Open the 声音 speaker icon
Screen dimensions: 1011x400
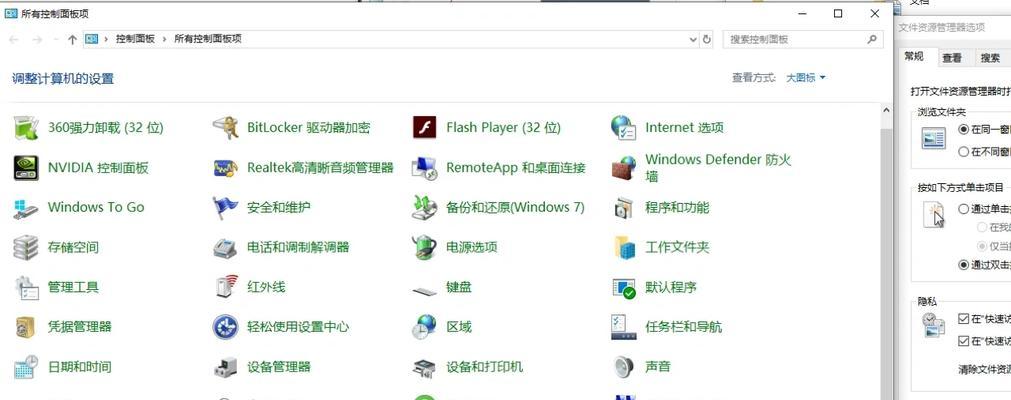[x=623, y=367]
